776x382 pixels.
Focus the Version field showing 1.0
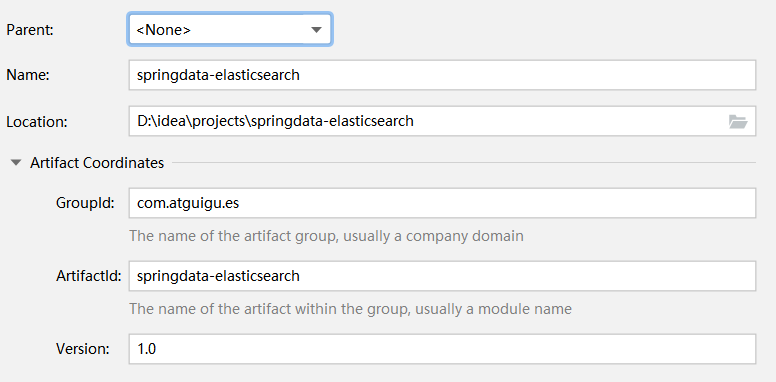click(x=442, y=349)
